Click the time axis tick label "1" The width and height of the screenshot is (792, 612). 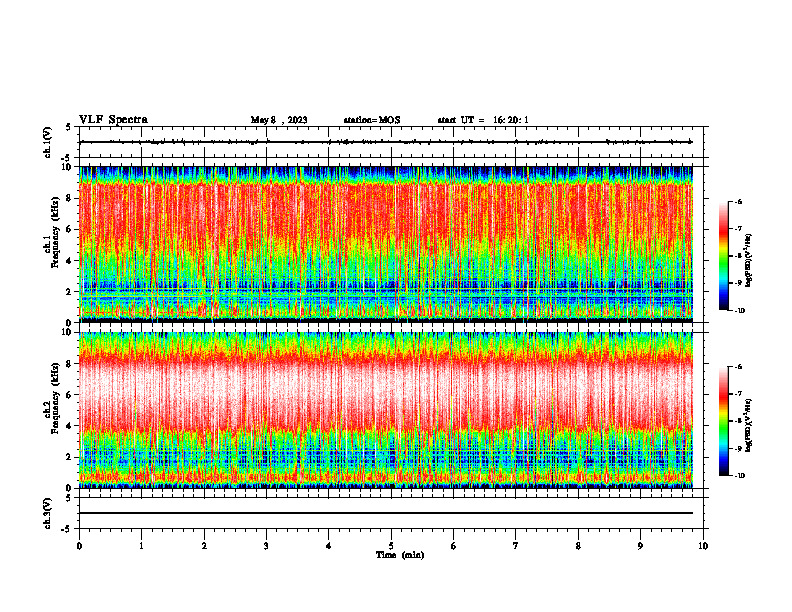141,546
